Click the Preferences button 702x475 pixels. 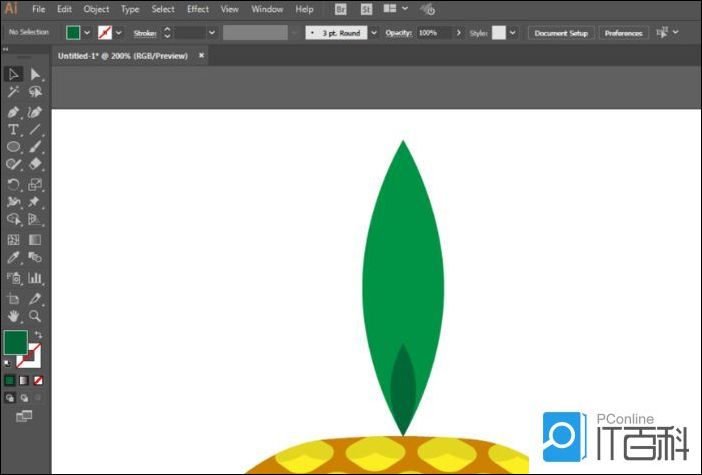click(x=624, y=33)
